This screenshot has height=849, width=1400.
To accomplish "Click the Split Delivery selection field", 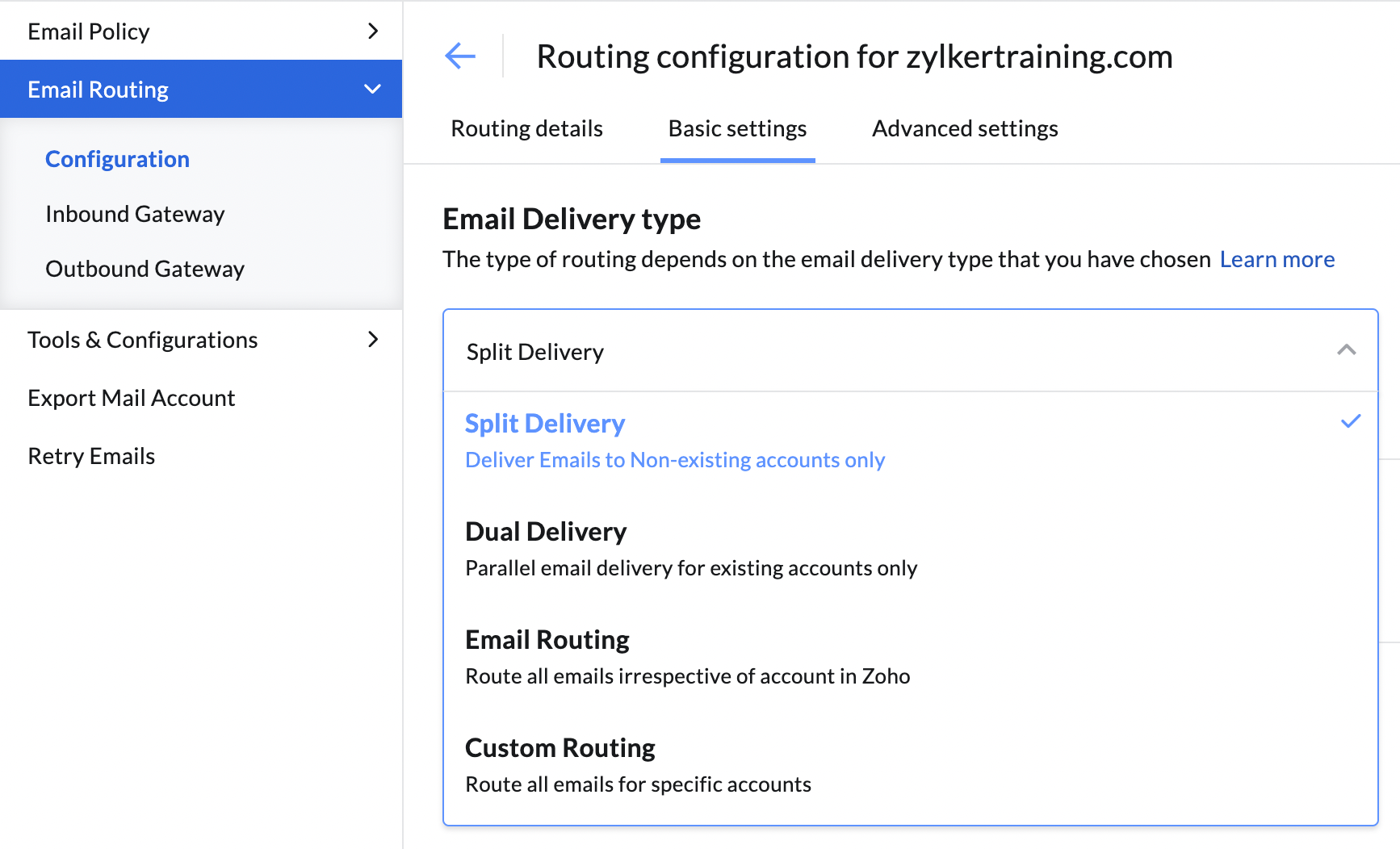I will click(888, 351).
